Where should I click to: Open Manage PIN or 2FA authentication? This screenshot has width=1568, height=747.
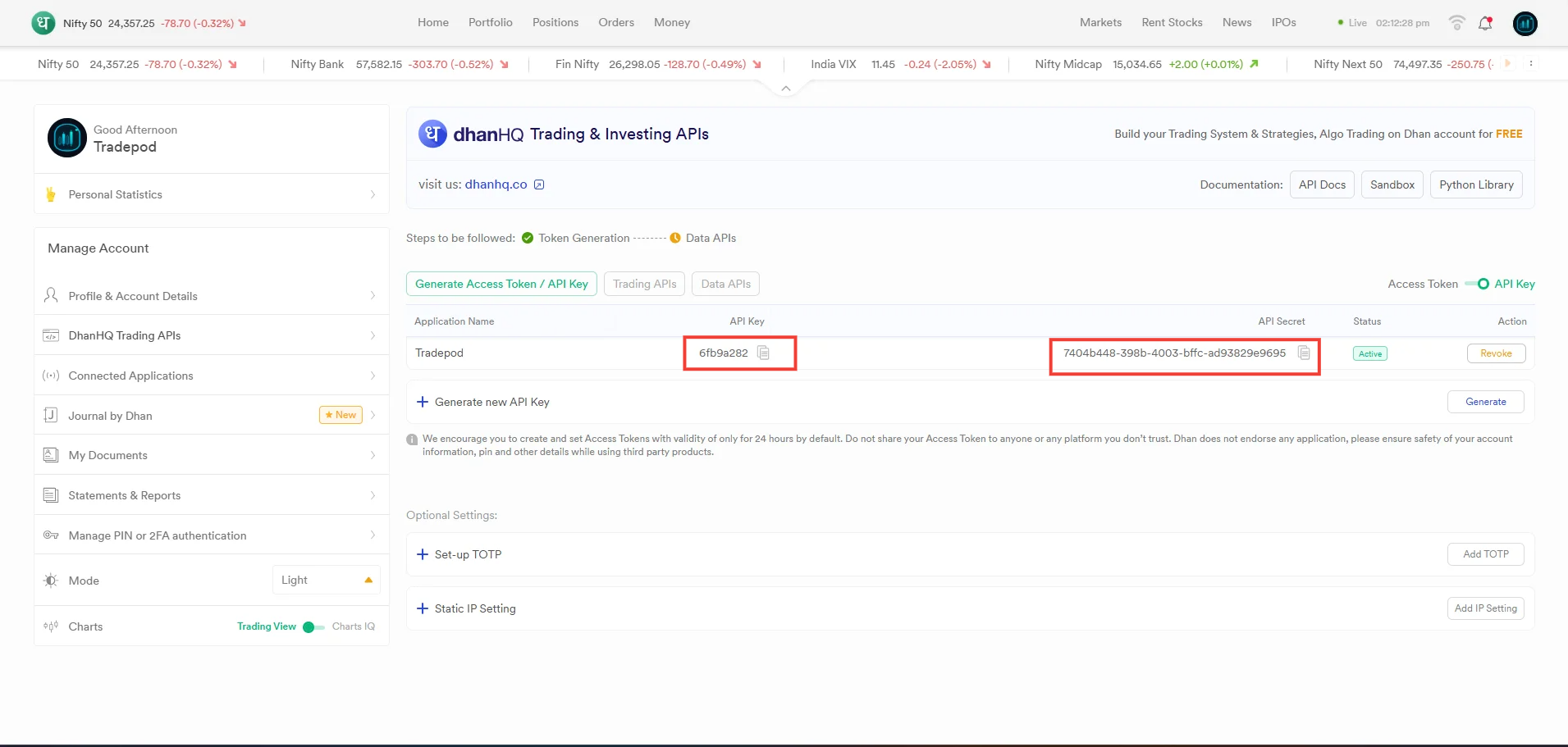pyautogui.click(x=212, y=535)
